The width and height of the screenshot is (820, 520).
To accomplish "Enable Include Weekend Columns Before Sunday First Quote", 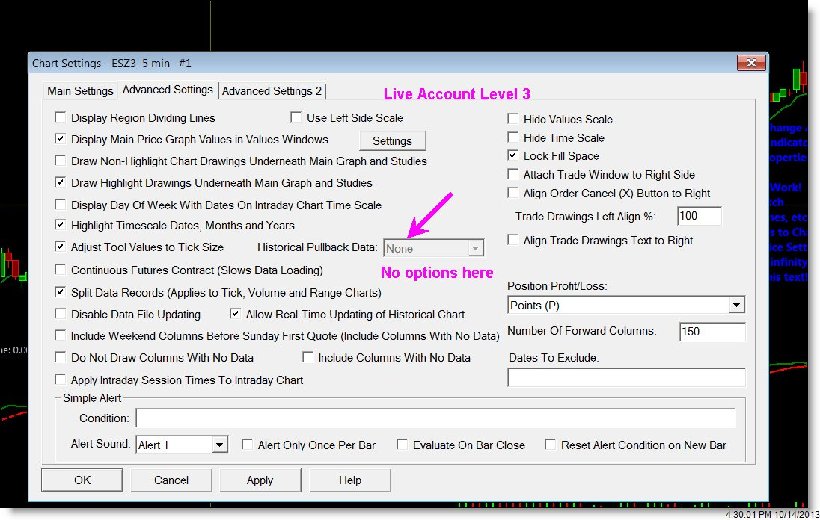I will pyautogui.click(x=61, y=336).
